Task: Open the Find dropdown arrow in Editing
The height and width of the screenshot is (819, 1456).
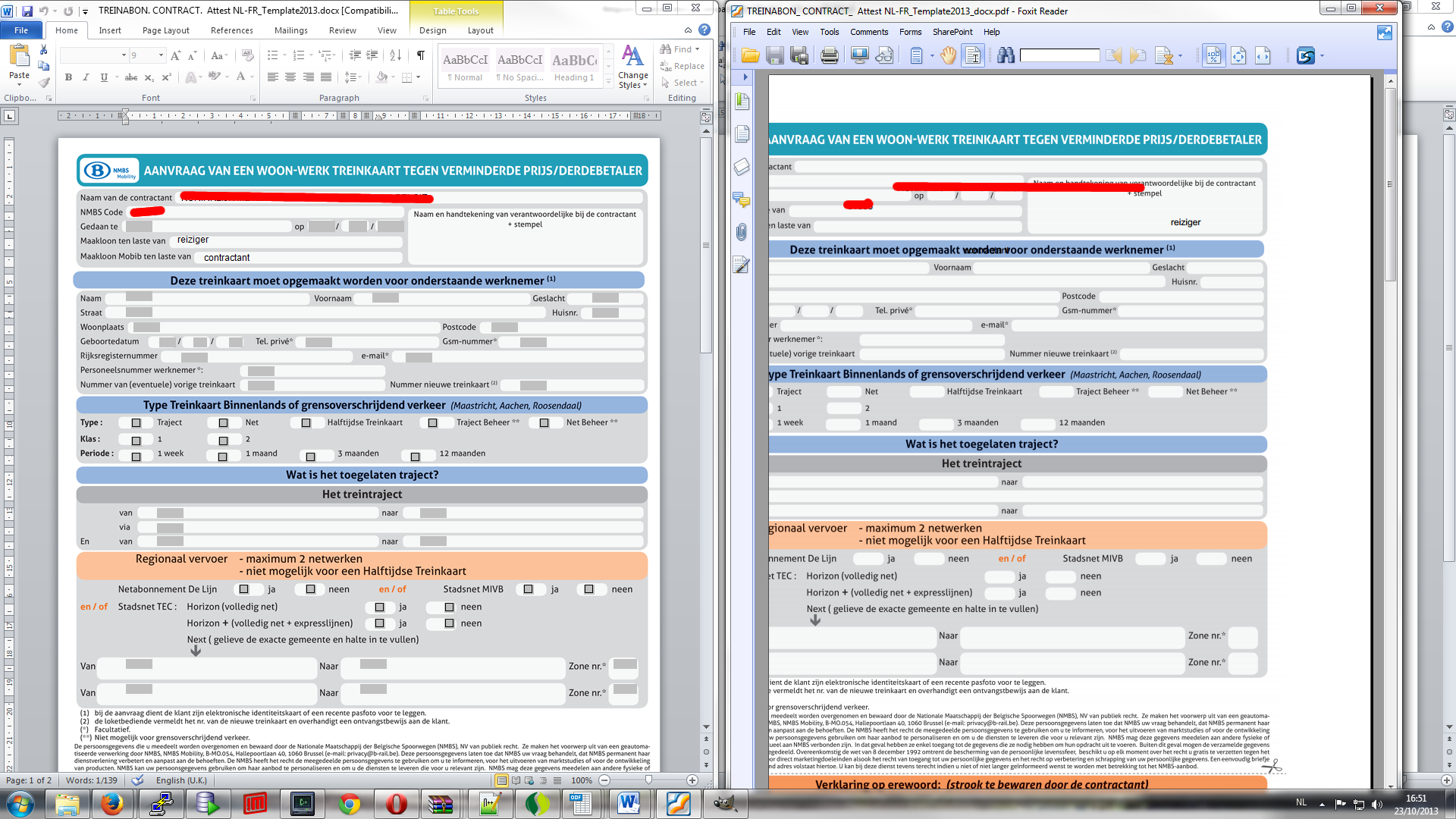Action: (698, 49)
